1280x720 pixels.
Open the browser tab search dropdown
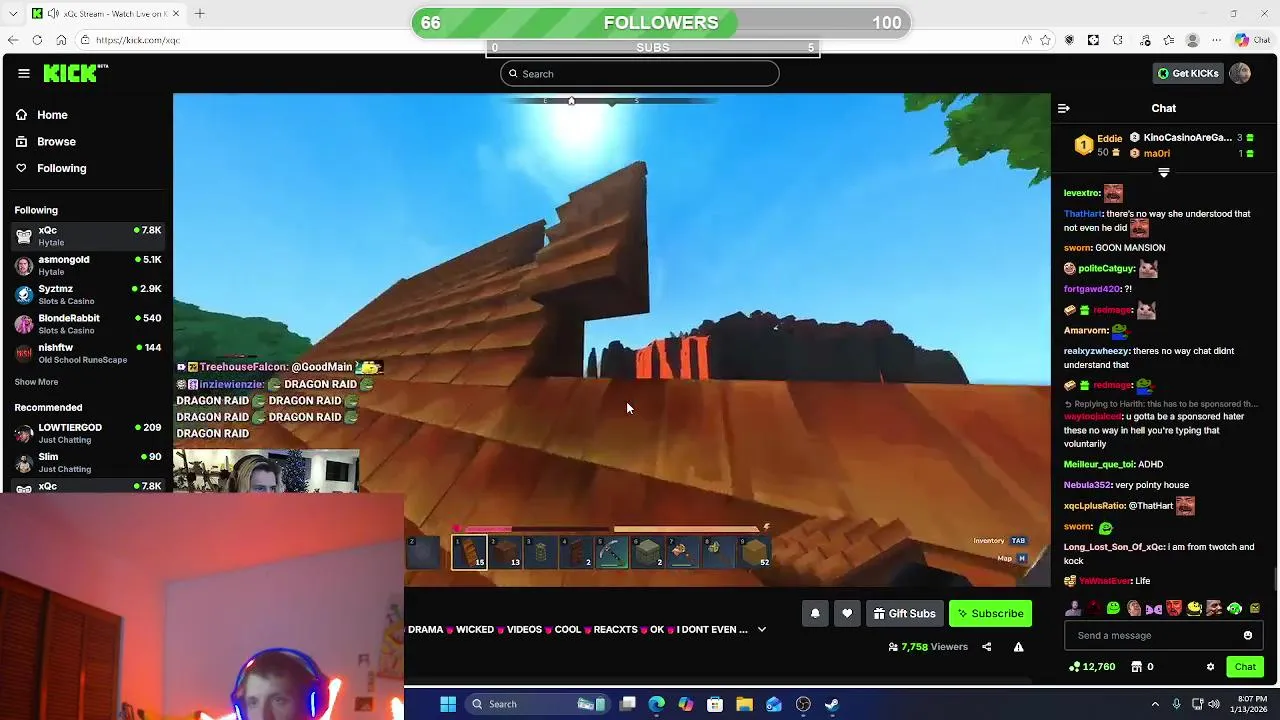point(14,14)
